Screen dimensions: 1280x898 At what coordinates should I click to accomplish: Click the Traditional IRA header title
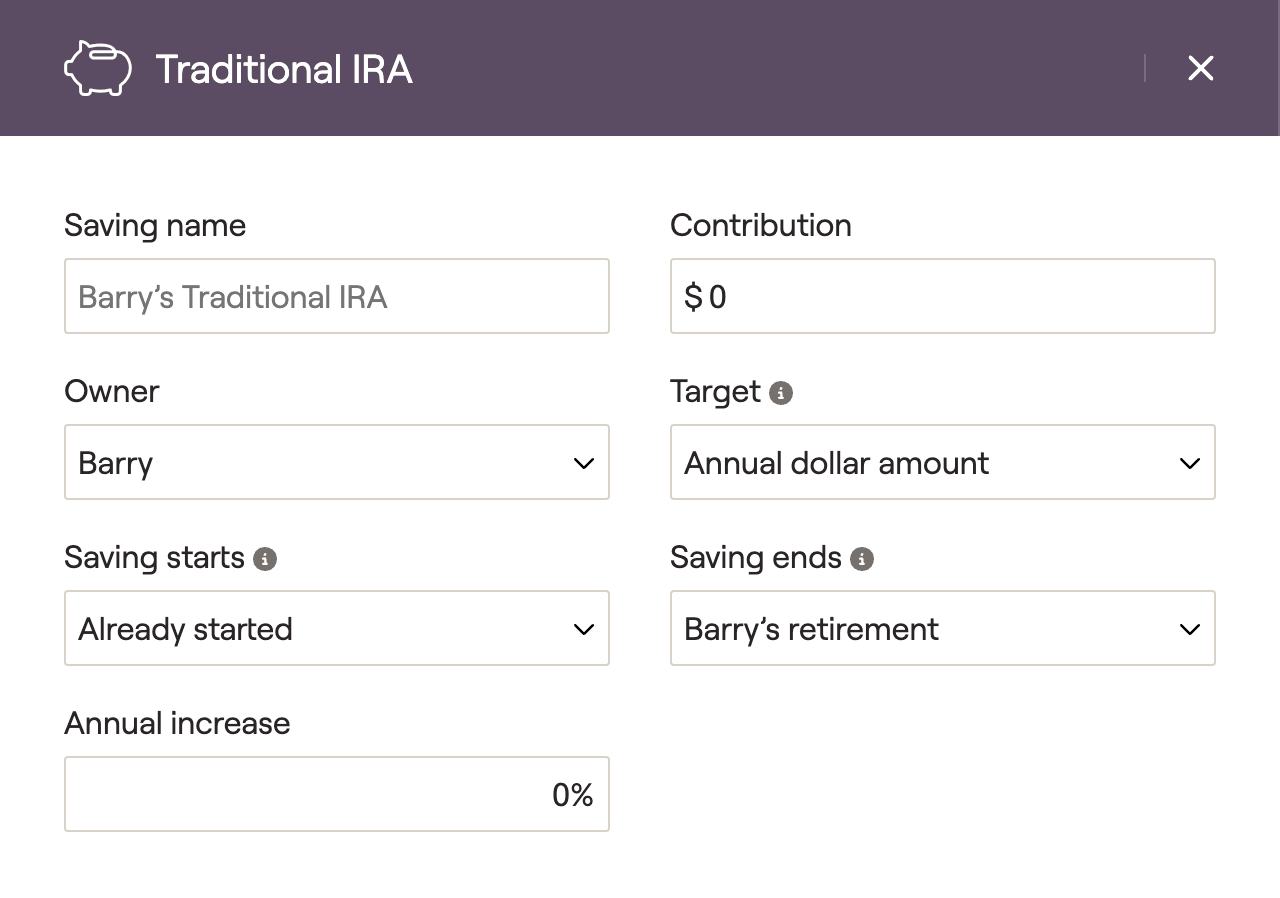click(284, 69)
